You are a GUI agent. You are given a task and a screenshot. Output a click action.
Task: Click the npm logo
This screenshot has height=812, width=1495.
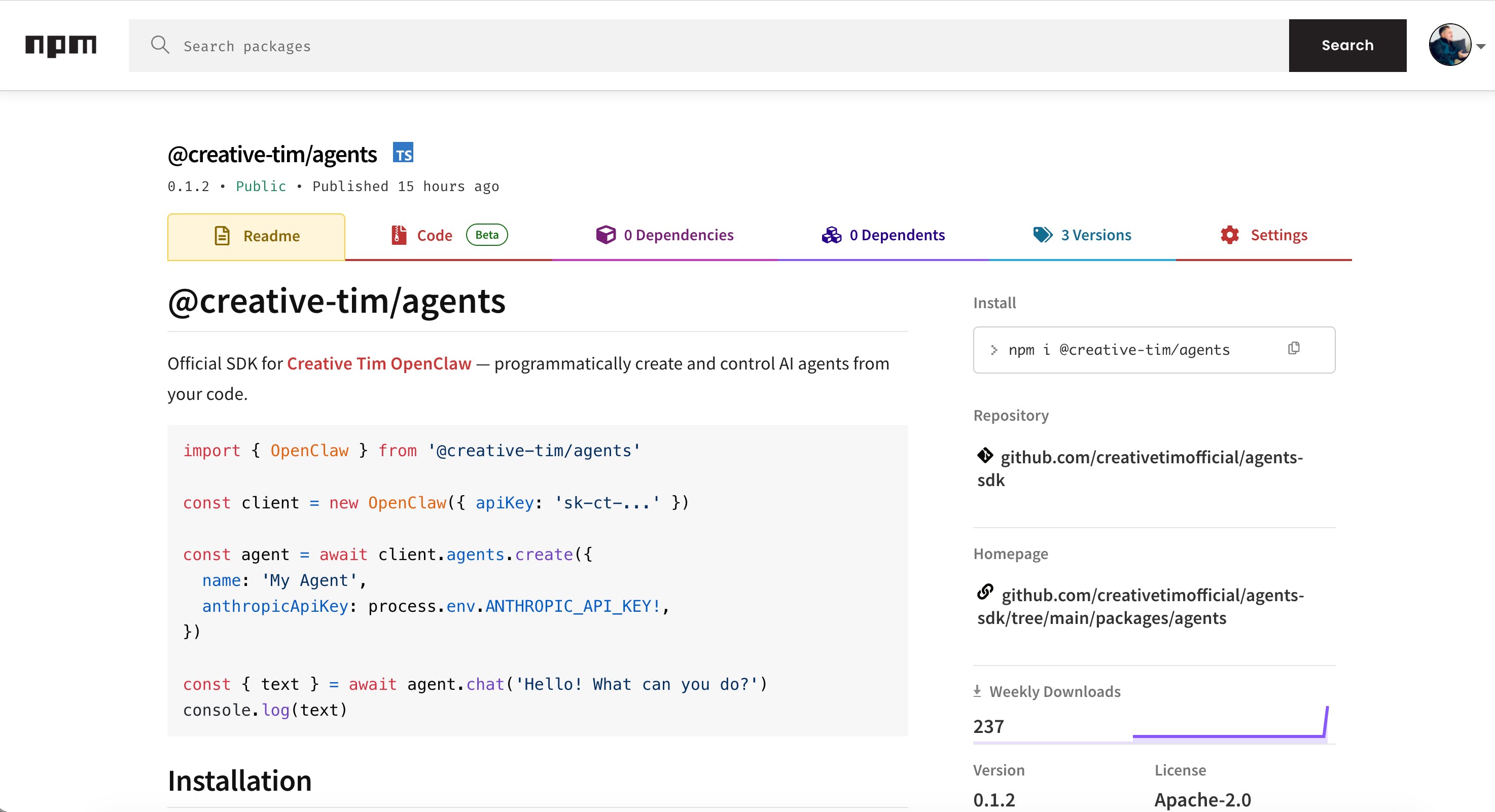(x=60, y=45)
